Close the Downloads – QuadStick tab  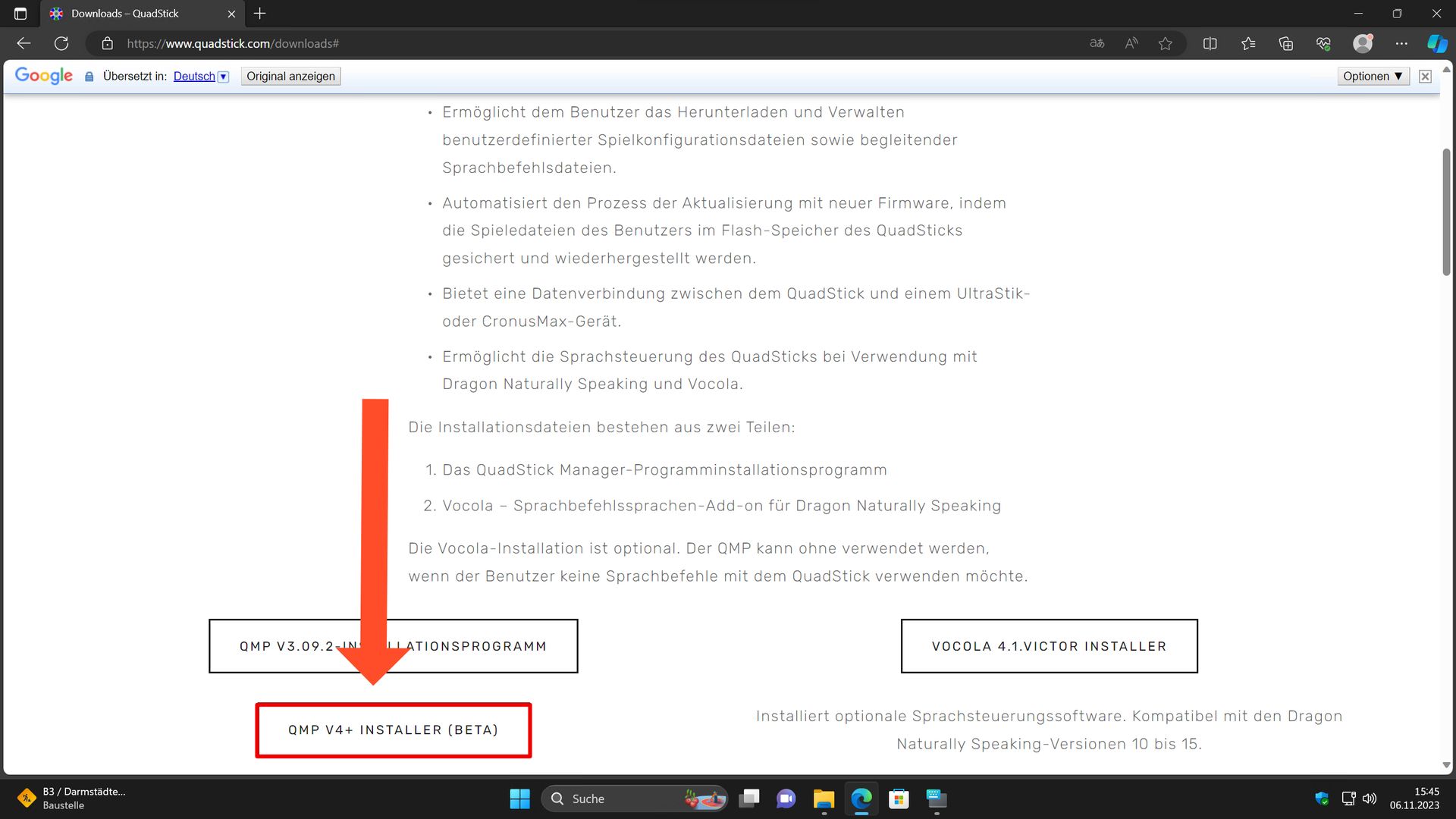coord(231,14)
